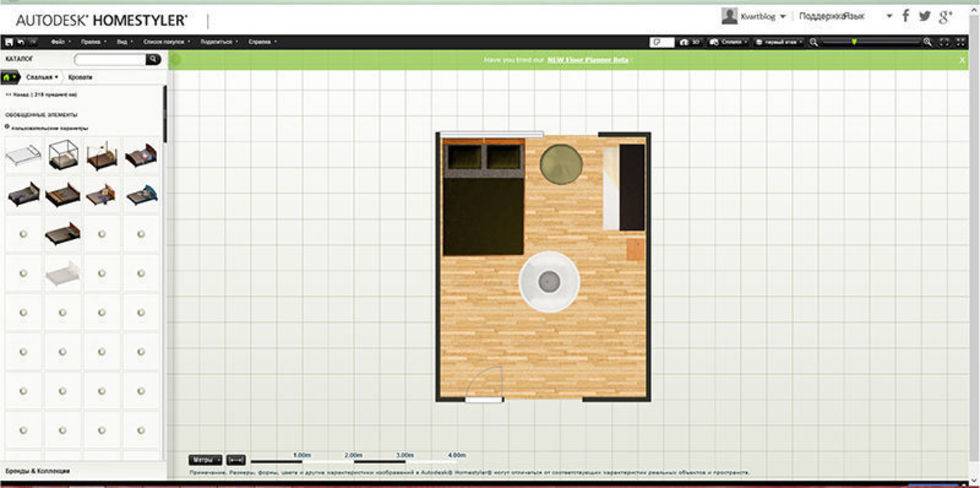The width and height of the screenshot is (980, 488).
Task: Open the Файл menu
Action: [x=59, y=42]
